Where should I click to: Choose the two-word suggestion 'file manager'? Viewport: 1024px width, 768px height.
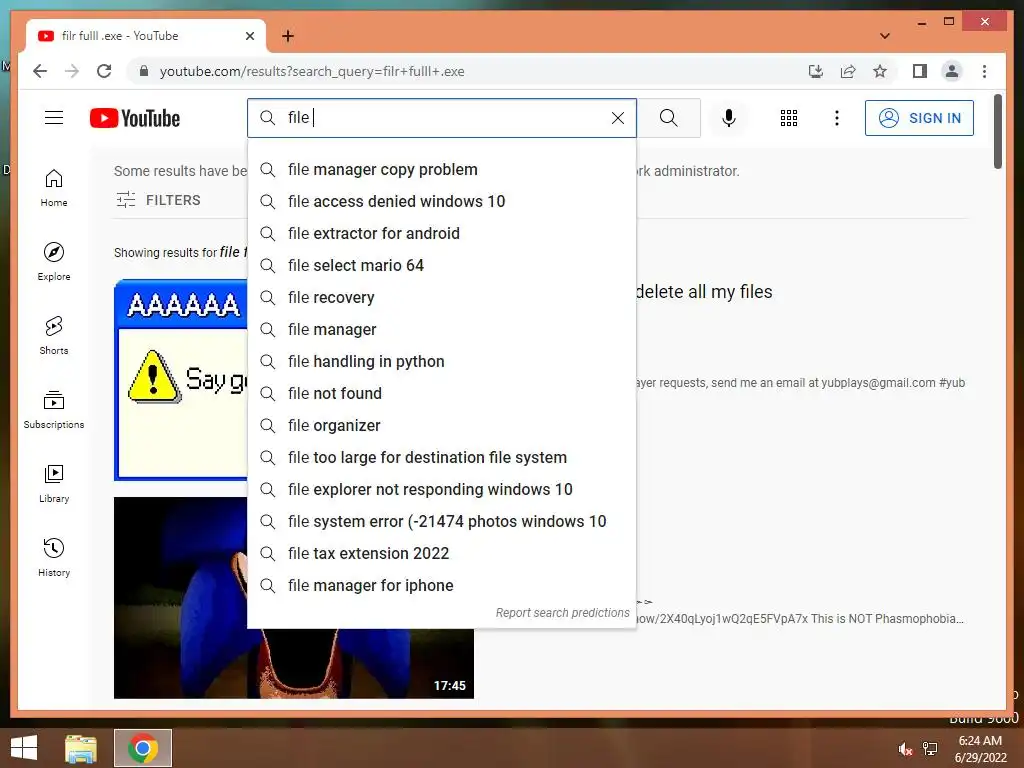pos(441,330)
